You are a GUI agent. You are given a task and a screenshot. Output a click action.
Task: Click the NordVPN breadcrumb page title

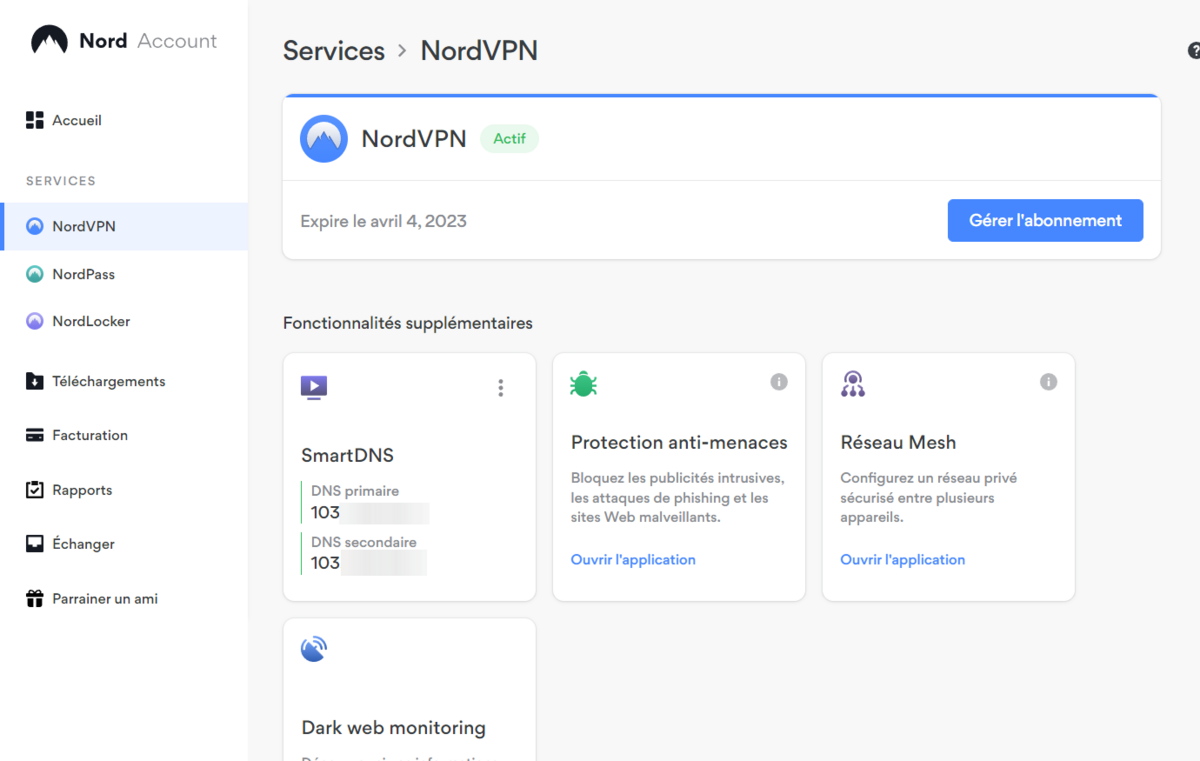pos(479,51)
